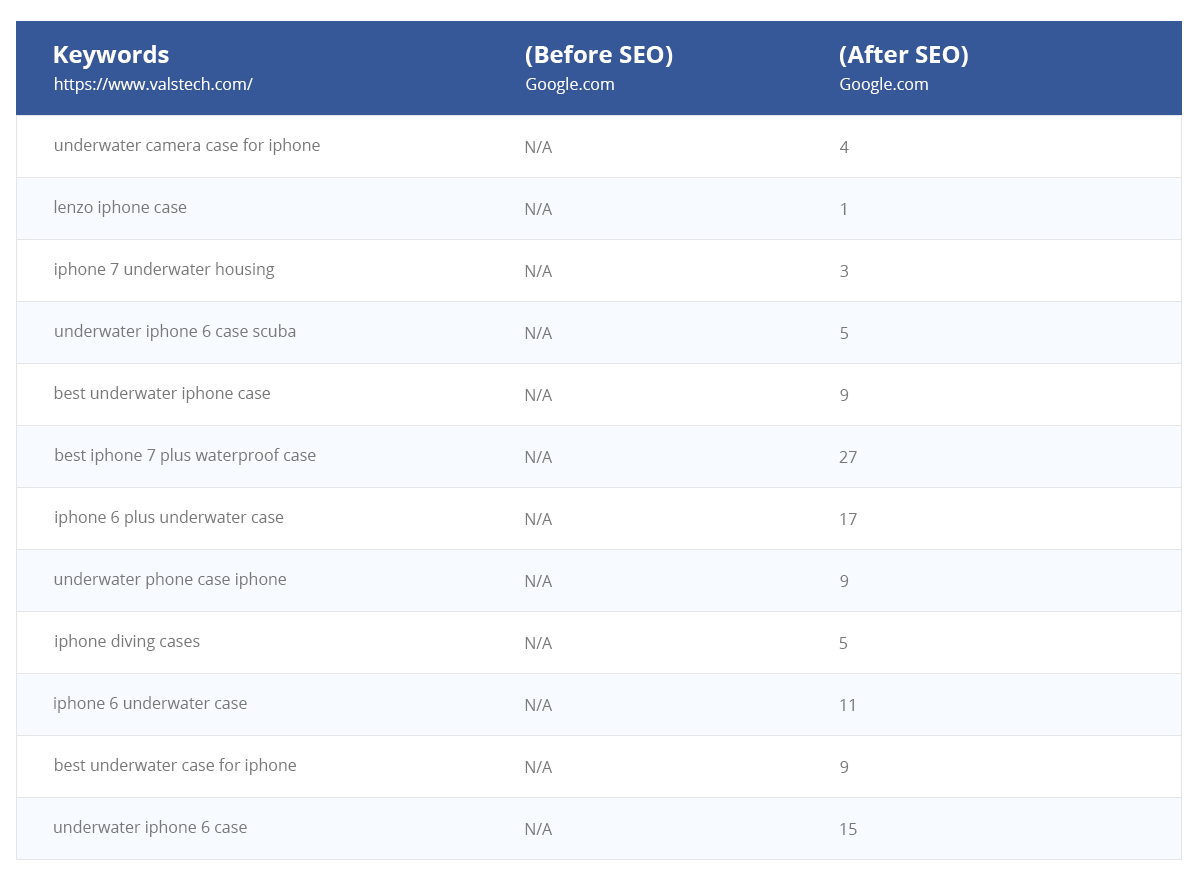Click 'best iphone 7 plus waterproof case'
The image size is (1199, 888).
[x=185, y=456]
